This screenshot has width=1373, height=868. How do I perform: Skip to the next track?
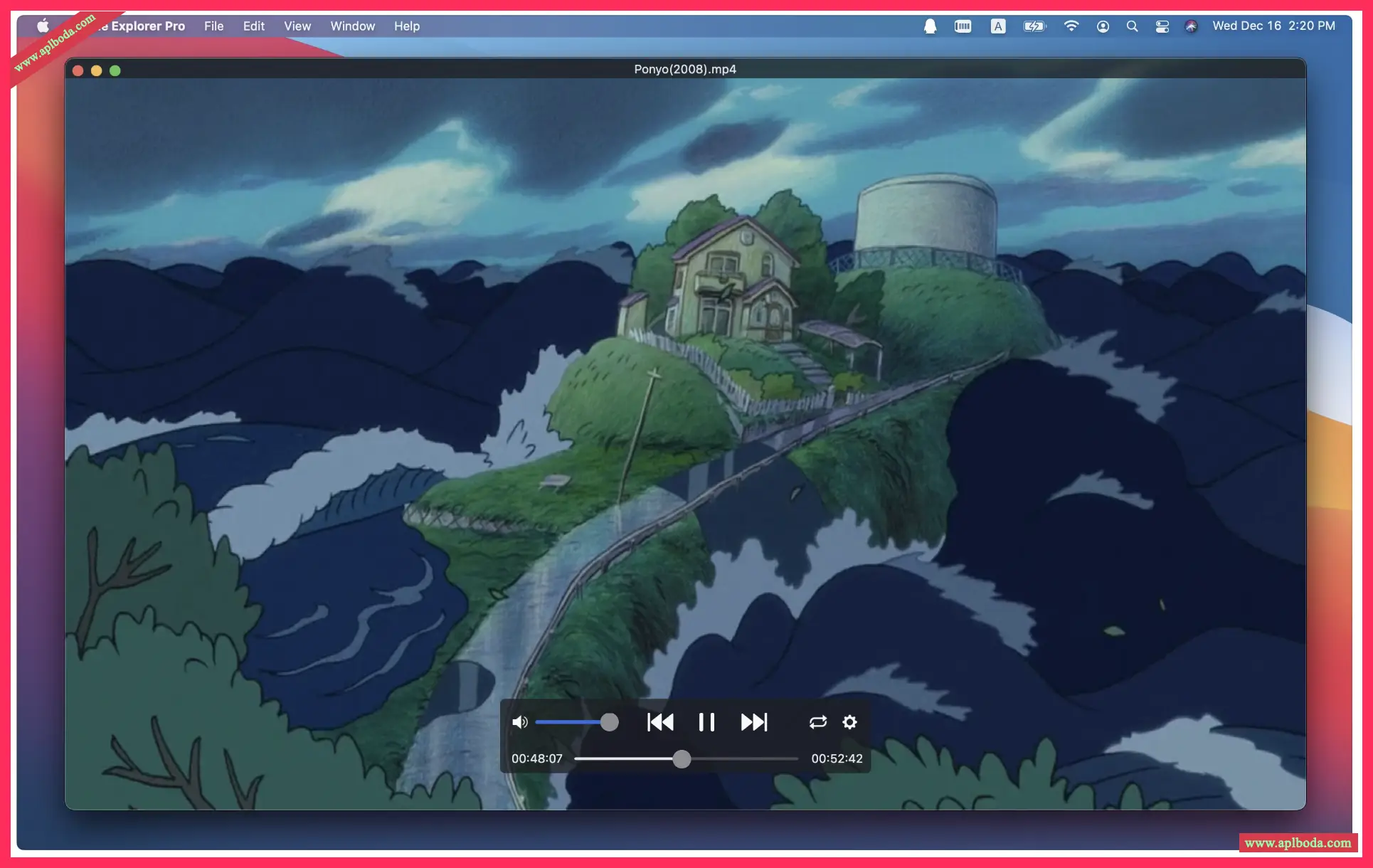(x=754, y=722)
